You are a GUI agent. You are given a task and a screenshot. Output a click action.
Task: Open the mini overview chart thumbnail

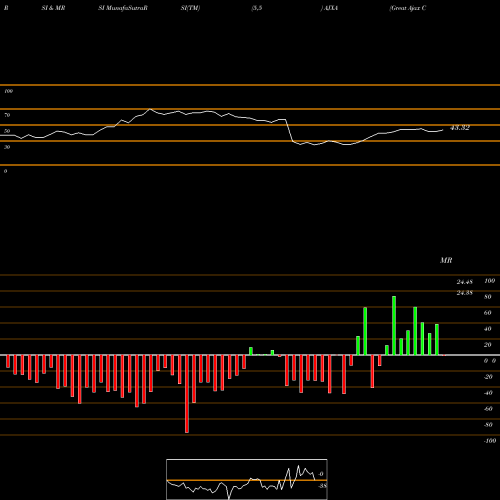[x=247, y=479]
